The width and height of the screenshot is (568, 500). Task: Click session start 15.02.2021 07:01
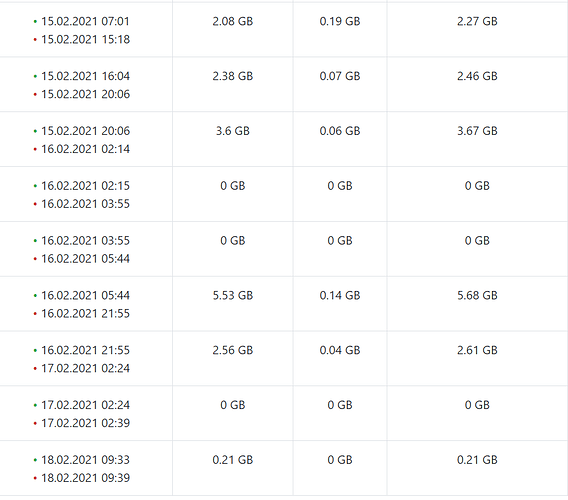[85, 21]
